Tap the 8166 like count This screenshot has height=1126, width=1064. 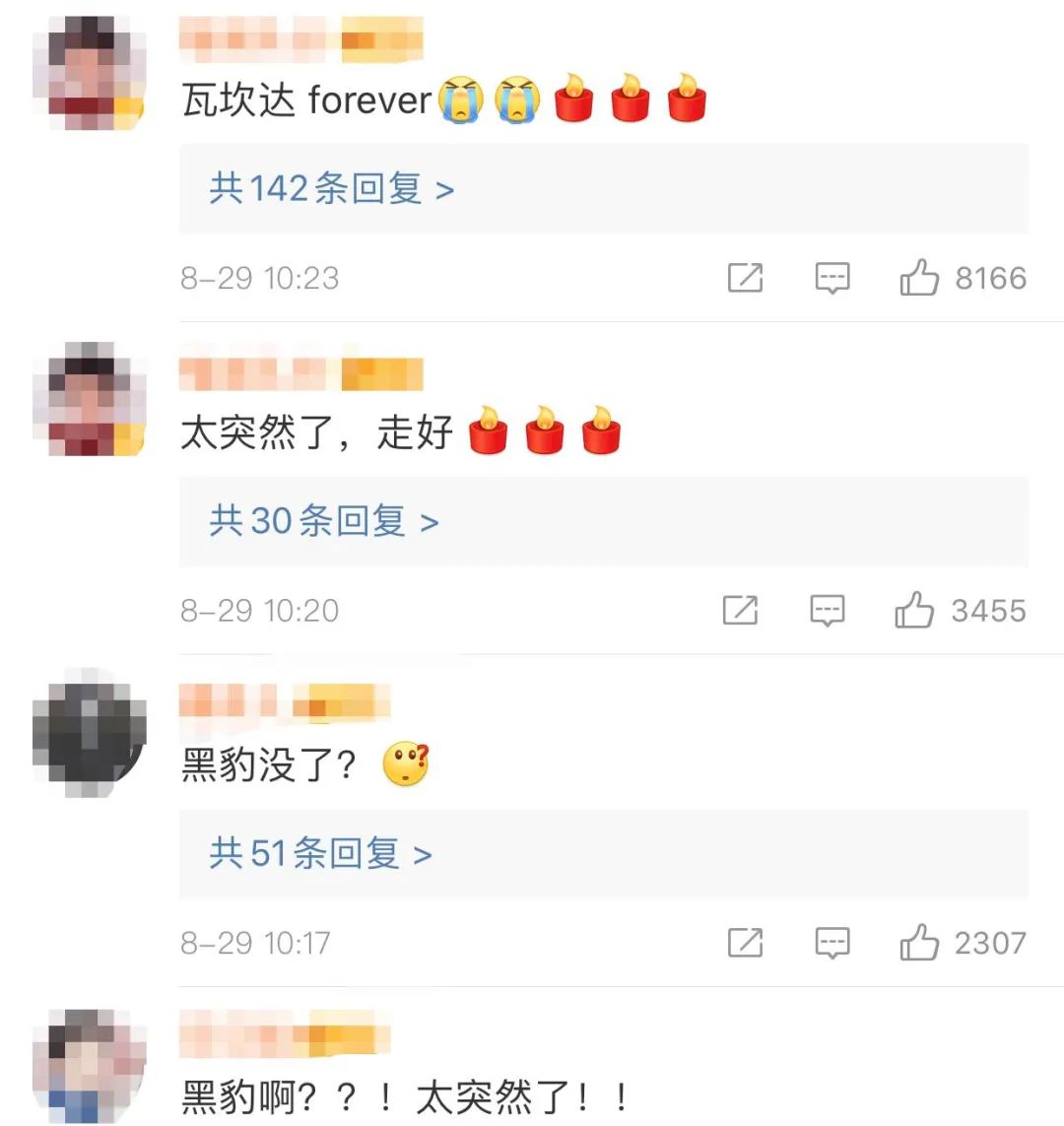click(991, 279)
